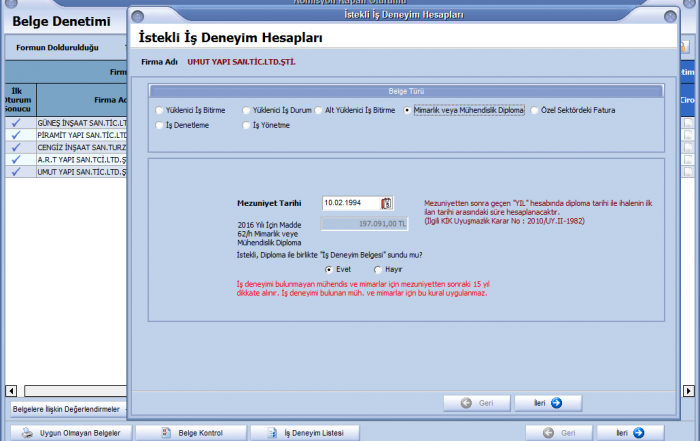The image size is (700, 441).
Task: Click İleri button on the main bottom bar
Action: (x=629, y=433)
